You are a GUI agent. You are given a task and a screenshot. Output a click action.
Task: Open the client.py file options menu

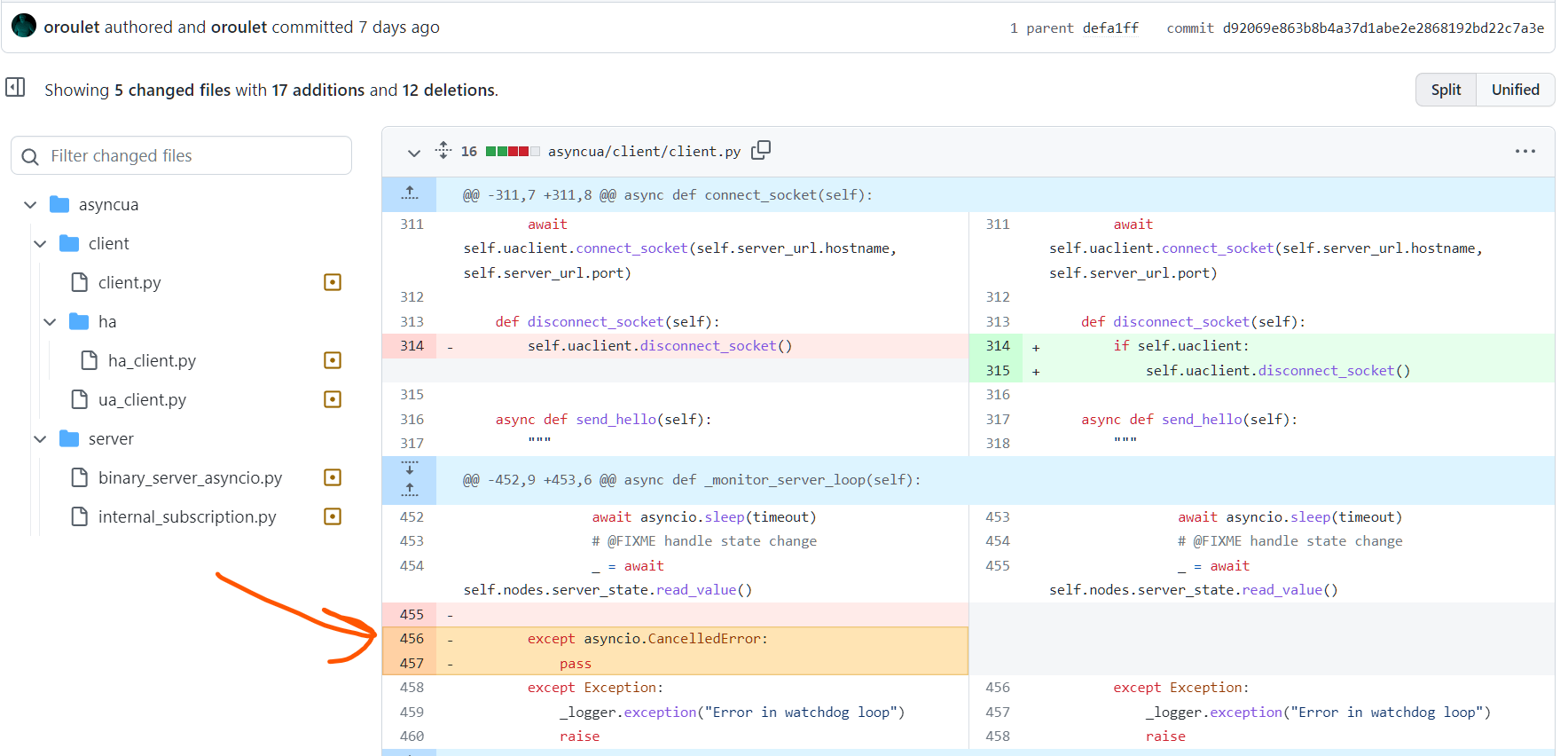(1525, 152)
